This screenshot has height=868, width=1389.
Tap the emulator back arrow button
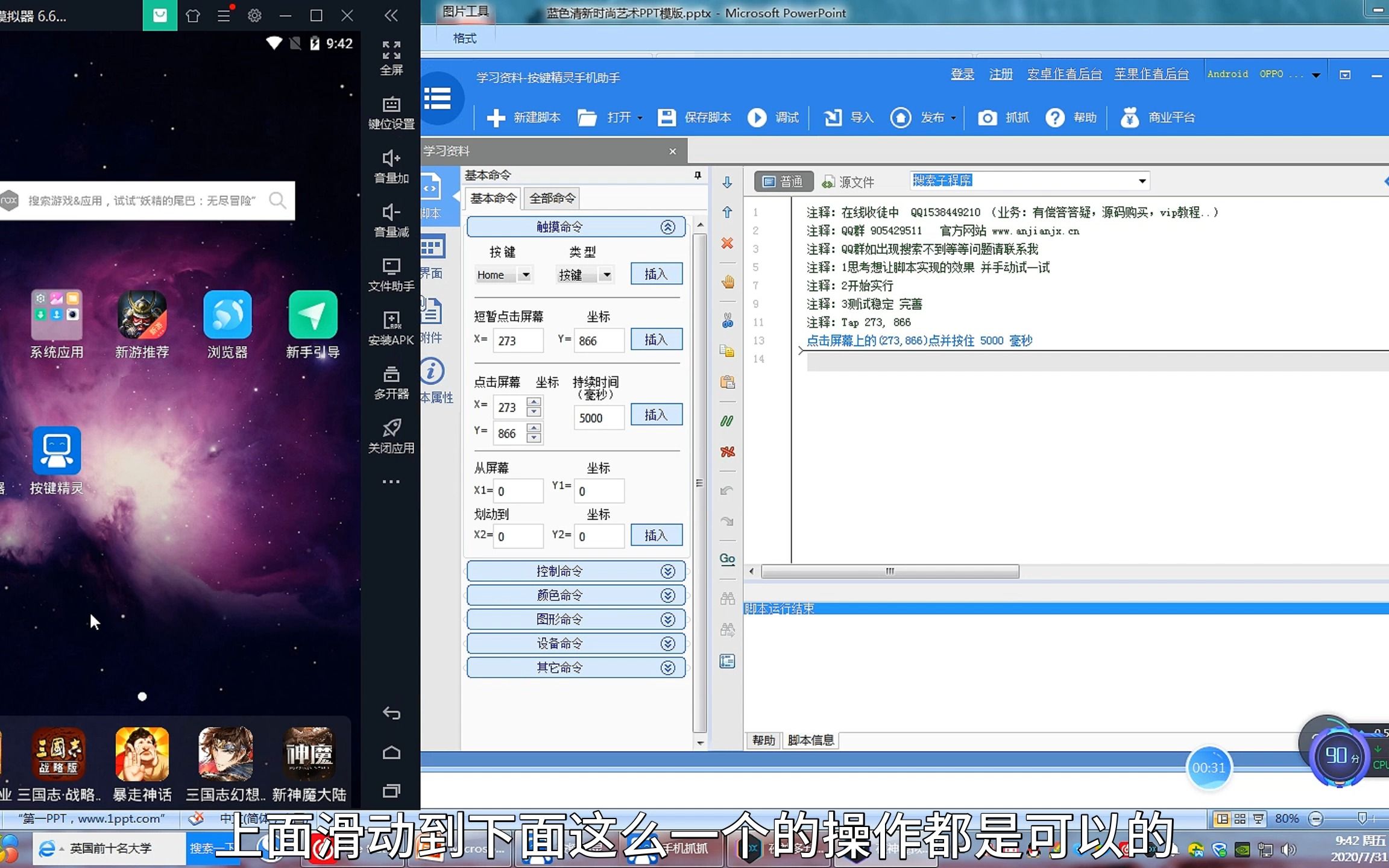click(391, 713)
